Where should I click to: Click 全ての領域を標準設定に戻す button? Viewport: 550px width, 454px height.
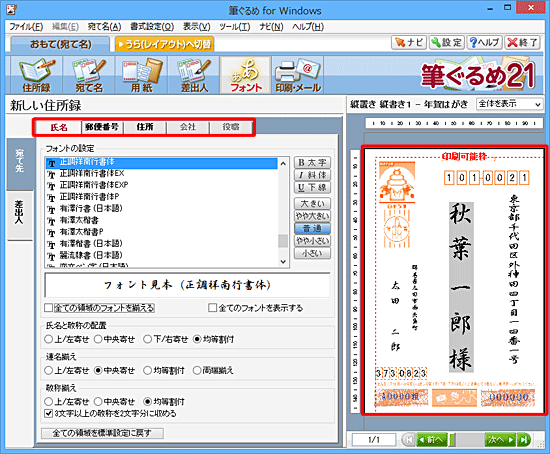click(102, 433)
